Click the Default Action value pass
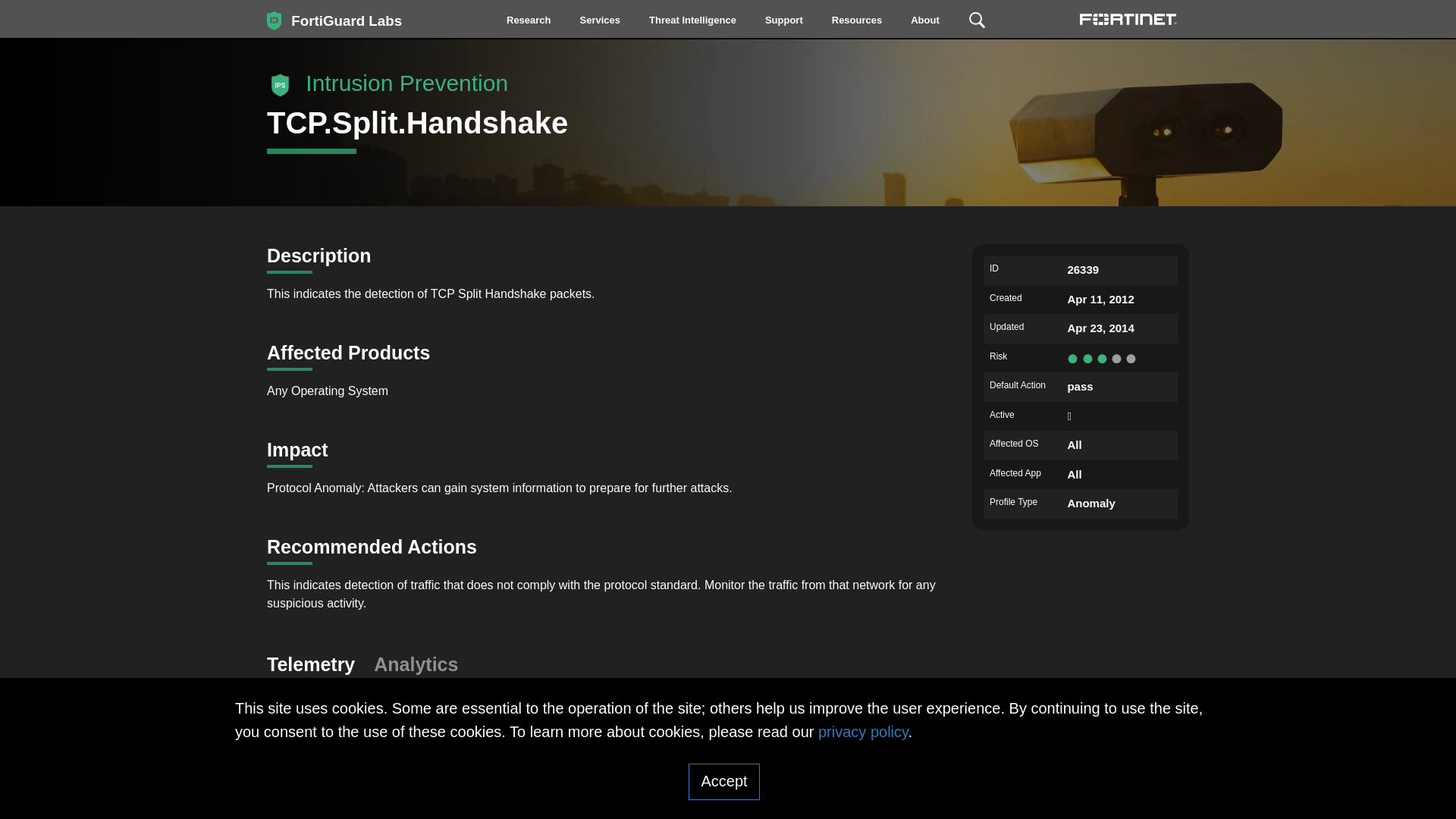This screenshot has height=819, width=1456. click(x=1080, y=387)
